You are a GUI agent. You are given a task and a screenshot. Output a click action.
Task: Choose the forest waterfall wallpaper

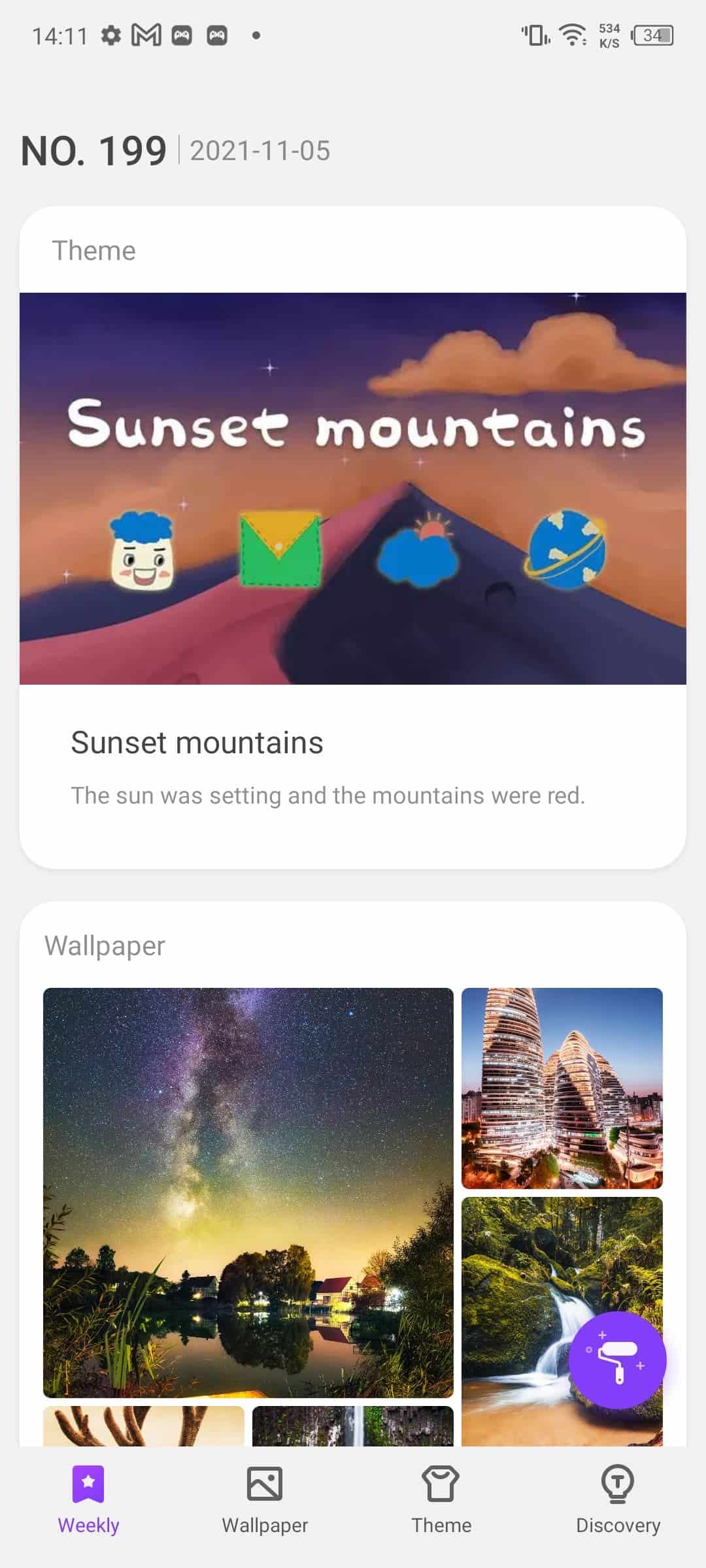click(562, 1321)
